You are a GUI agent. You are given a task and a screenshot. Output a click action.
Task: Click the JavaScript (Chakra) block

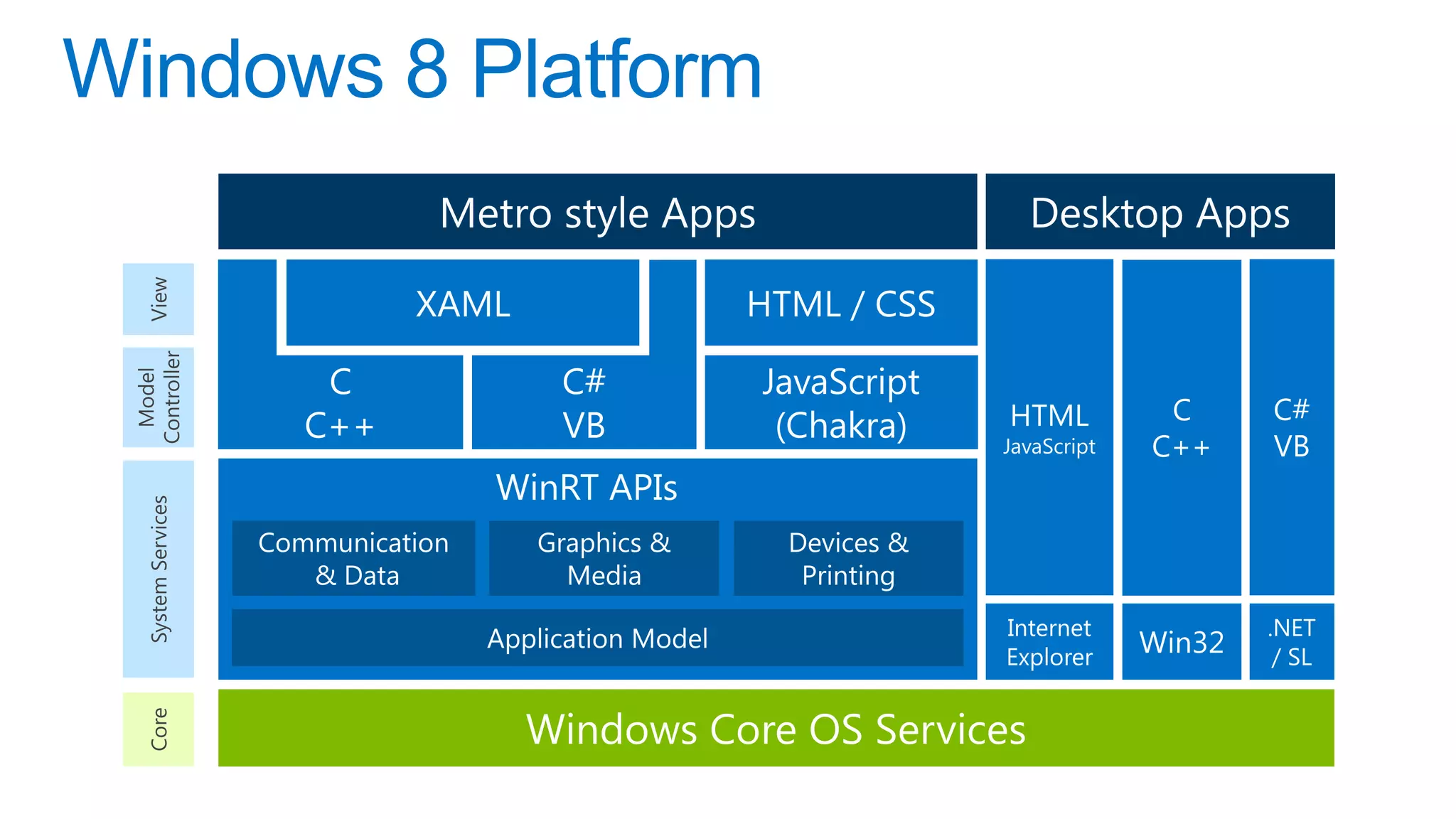840,403
